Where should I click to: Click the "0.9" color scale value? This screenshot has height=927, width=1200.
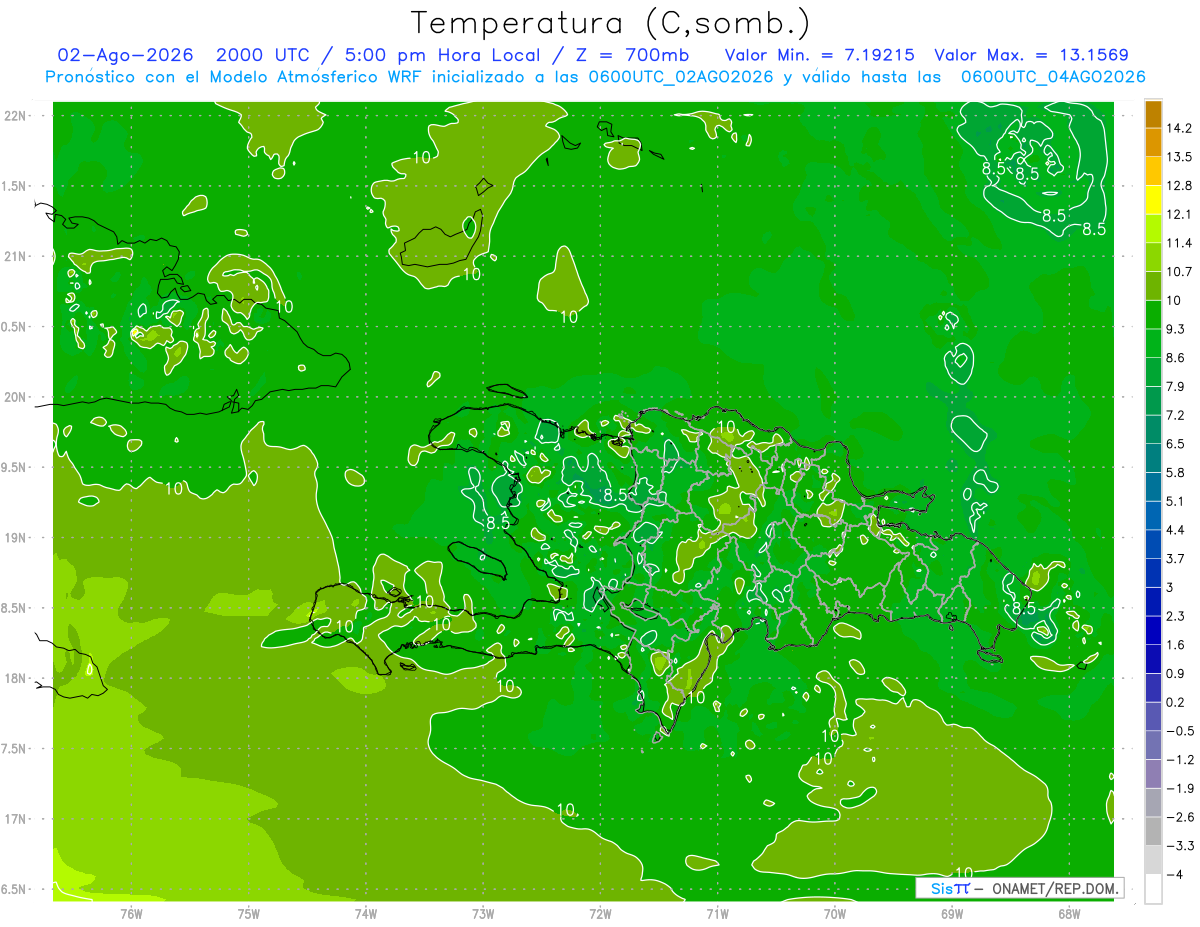tap(1176, 673)
